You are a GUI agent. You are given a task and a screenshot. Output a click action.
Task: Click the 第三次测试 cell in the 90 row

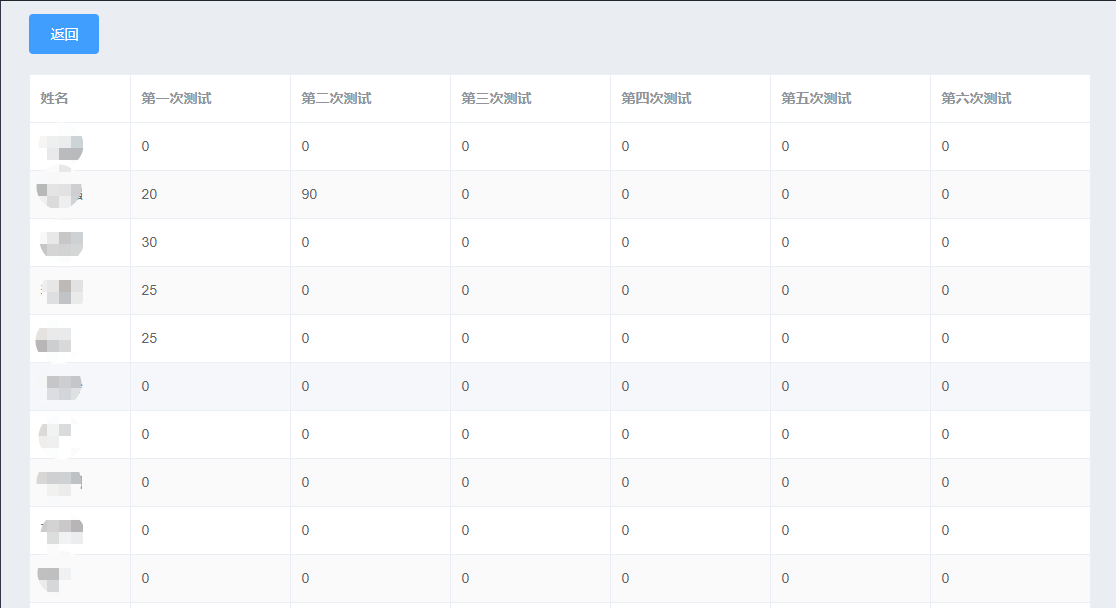coord(530,194)
